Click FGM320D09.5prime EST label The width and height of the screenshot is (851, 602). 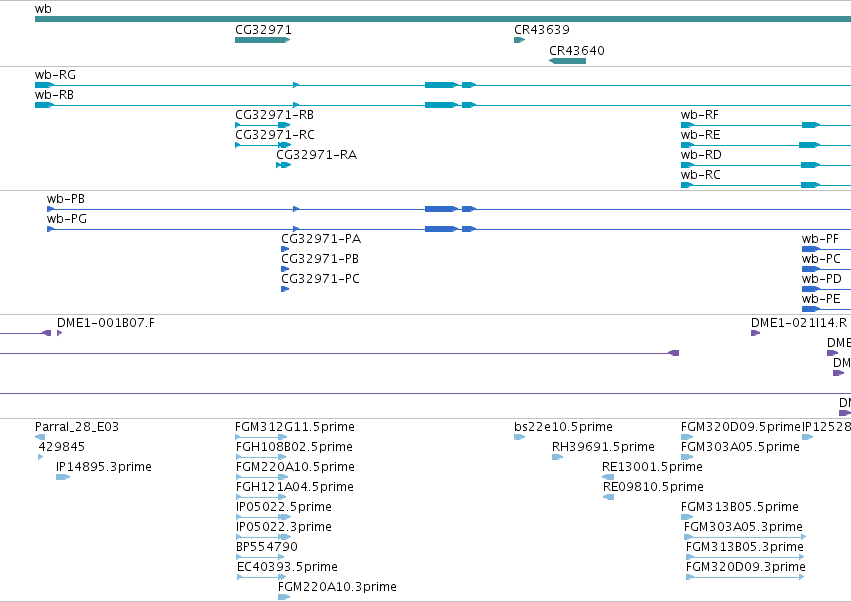[x=741, y=427]
